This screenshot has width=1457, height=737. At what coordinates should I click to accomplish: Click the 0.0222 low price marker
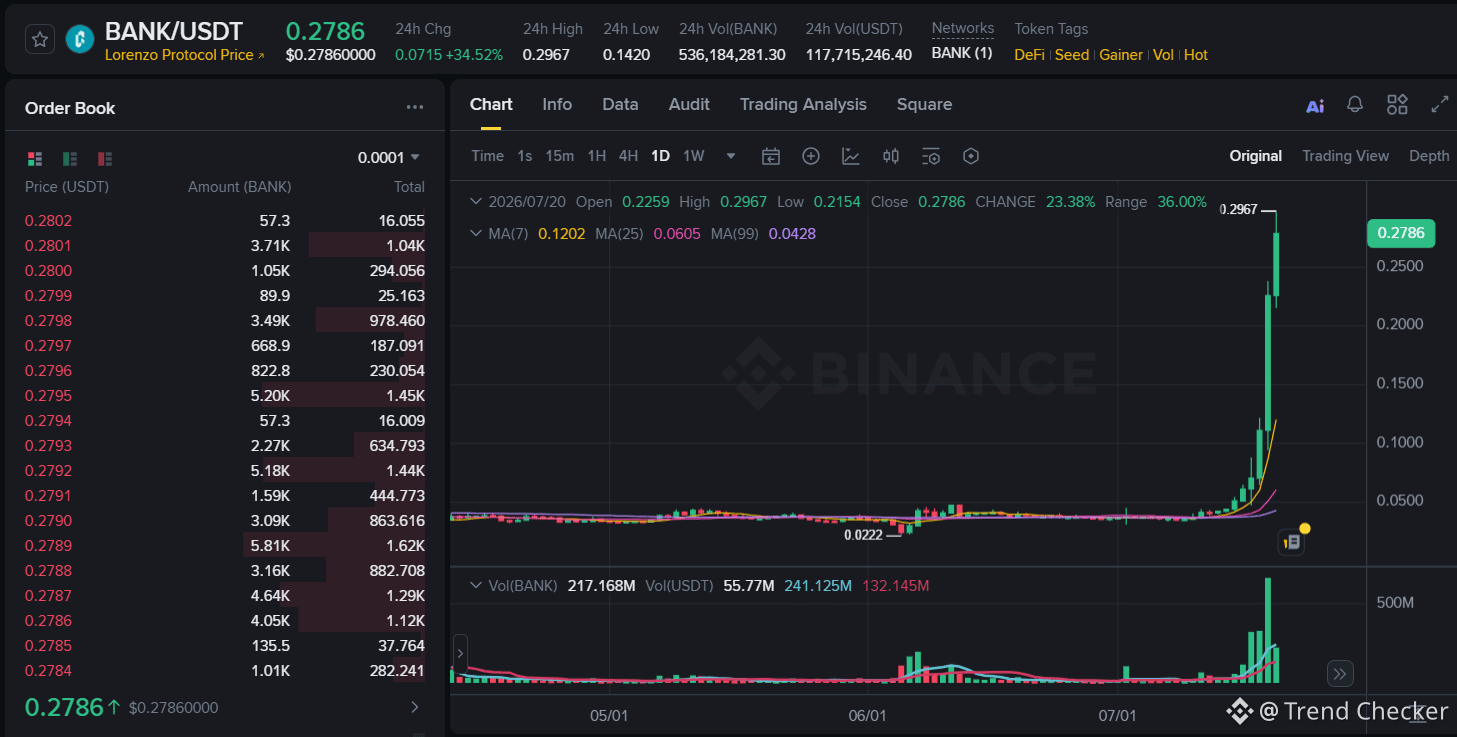point(864,535)
